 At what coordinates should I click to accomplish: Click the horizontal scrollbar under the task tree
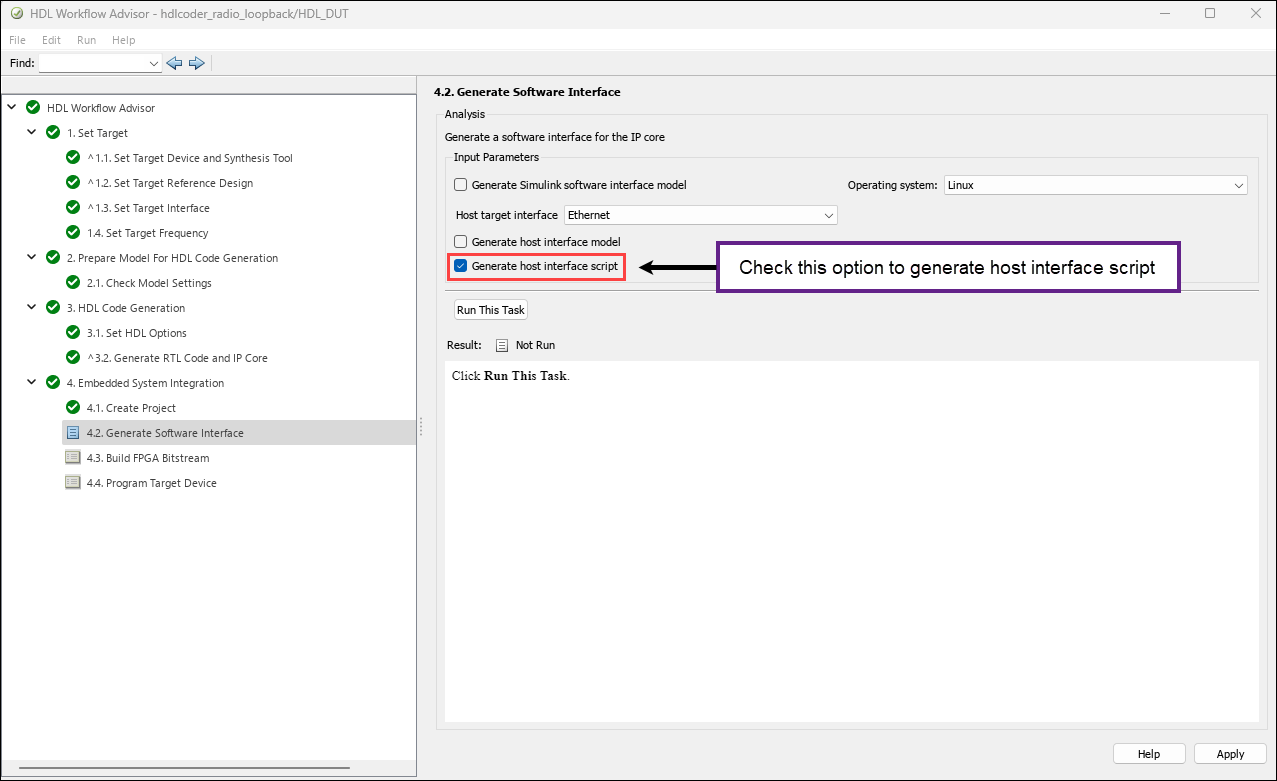click(184, 768)
